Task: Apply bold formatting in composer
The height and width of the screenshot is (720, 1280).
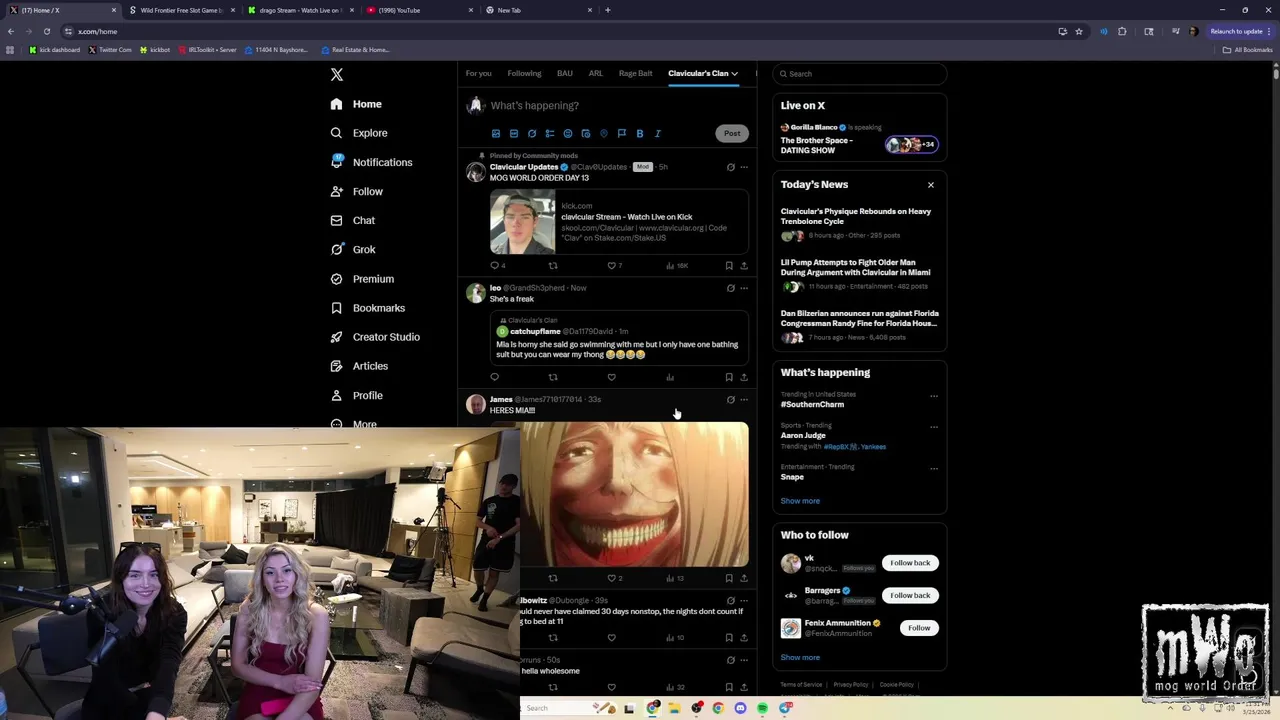Action: [640, 133]
